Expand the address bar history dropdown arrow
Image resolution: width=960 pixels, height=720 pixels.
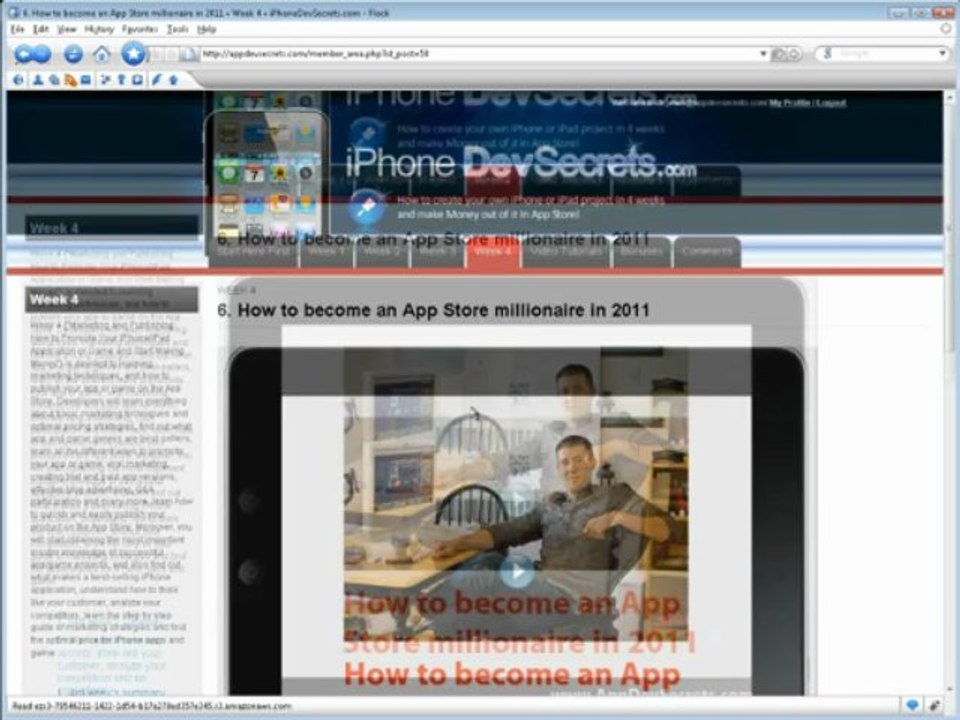[763, 54]
